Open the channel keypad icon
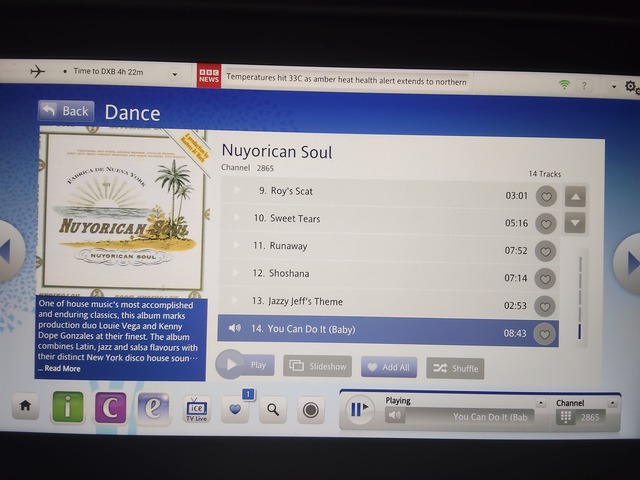The image size is (640, 480). point(565,417)
